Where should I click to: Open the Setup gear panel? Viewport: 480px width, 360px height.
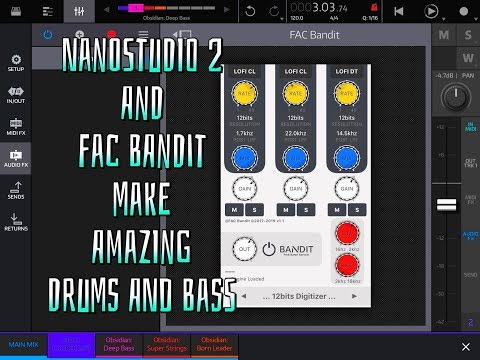pos(16,63)
